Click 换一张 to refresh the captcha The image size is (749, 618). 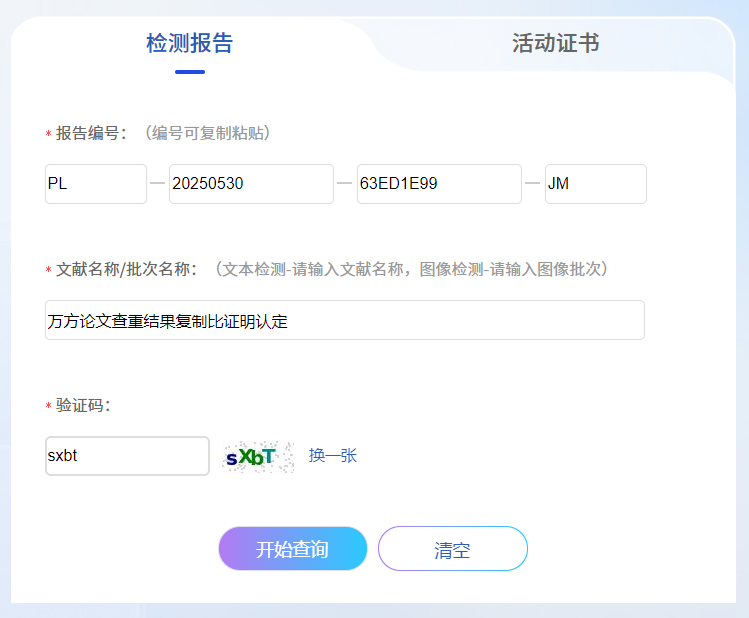point(332,456)
